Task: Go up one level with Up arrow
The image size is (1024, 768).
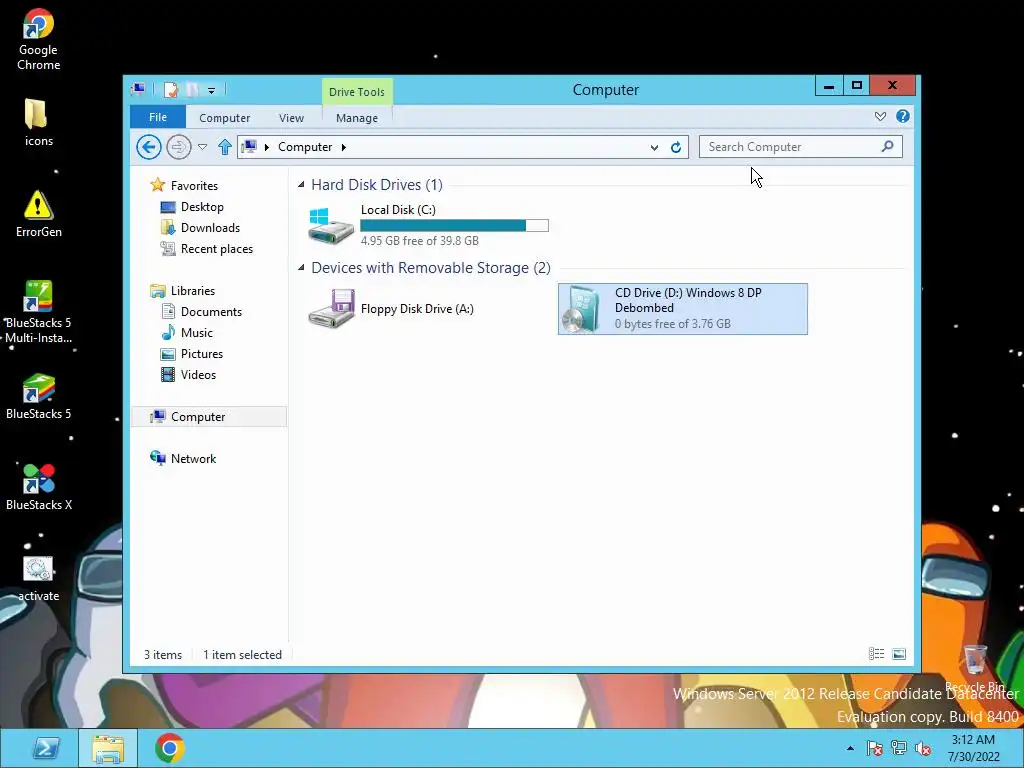Action: 225,147
